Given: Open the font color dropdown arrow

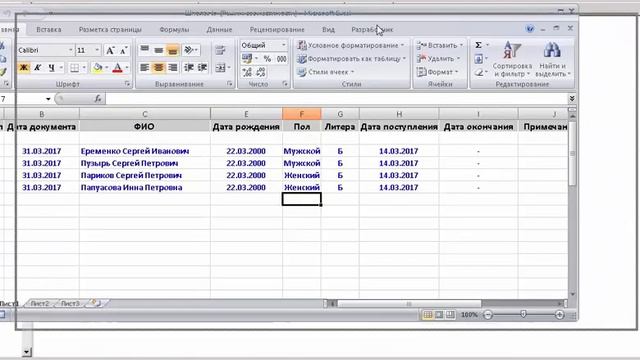Looking at the screenshot, I should point(127,68).
